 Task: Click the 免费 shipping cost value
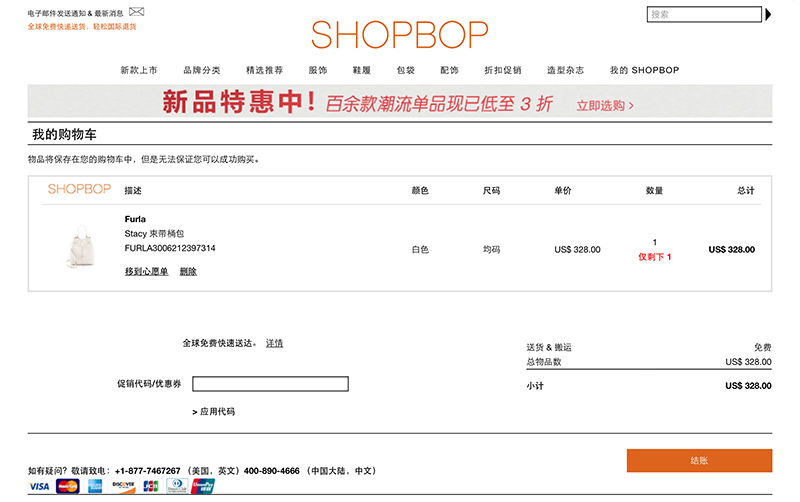[x=763, y=347]
